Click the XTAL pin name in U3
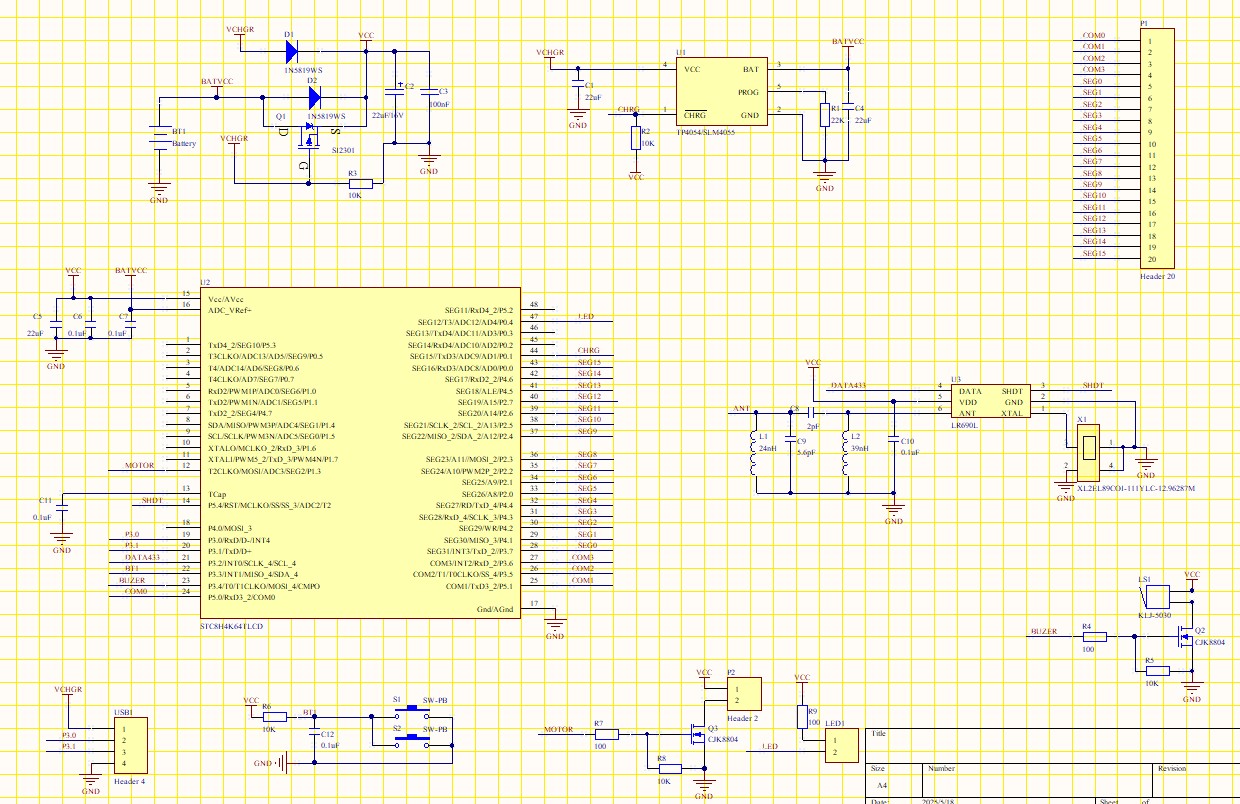Image resolution: width=1240 pixels, height=804 pixels. [1011, 412]
